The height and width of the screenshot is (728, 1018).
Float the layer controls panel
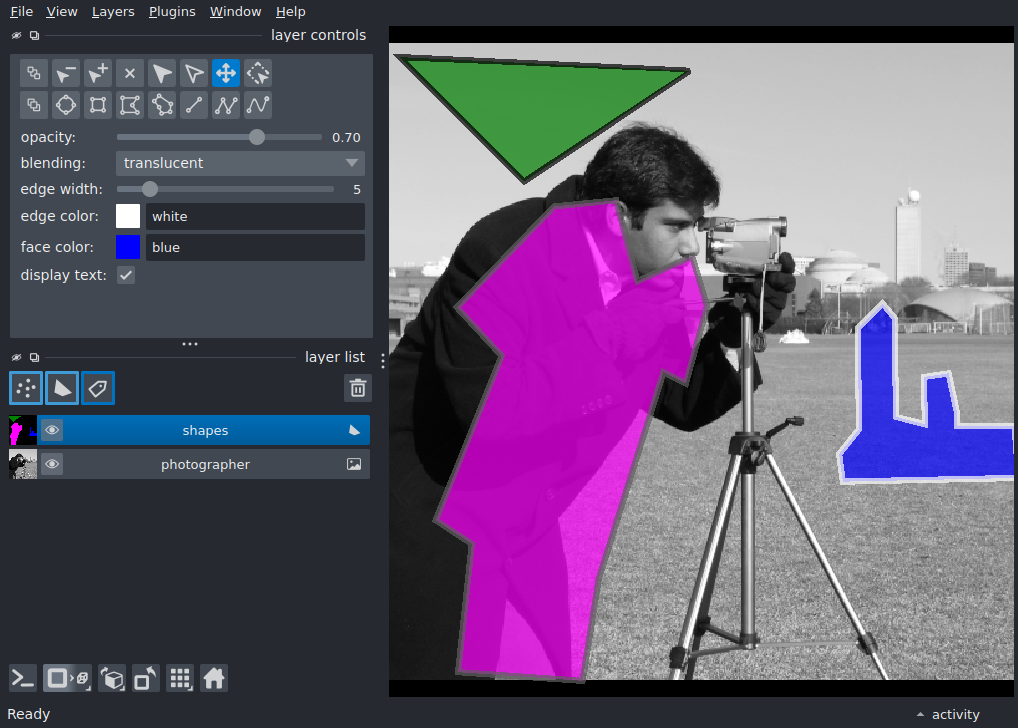click(x=34, y=35)
